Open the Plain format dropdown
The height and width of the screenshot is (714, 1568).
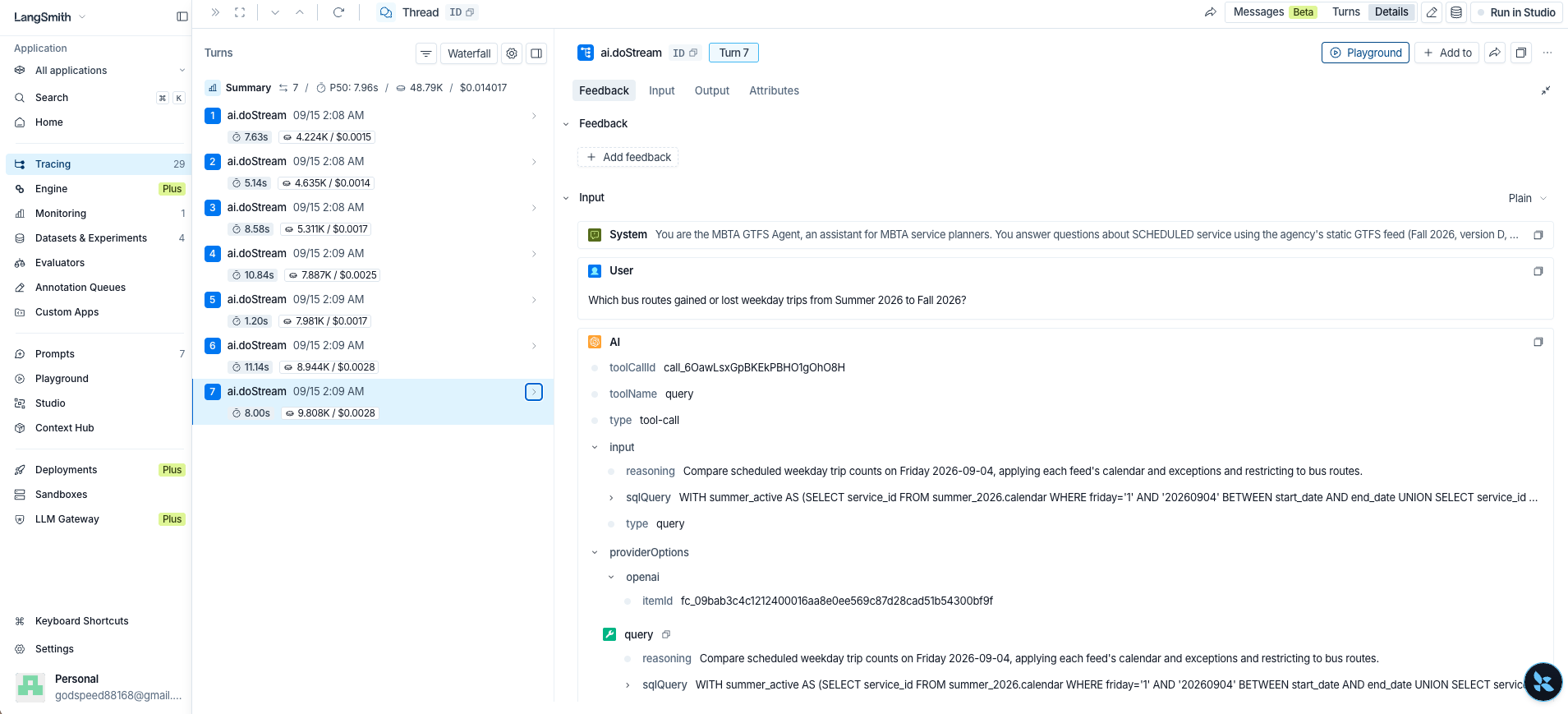1528,198
